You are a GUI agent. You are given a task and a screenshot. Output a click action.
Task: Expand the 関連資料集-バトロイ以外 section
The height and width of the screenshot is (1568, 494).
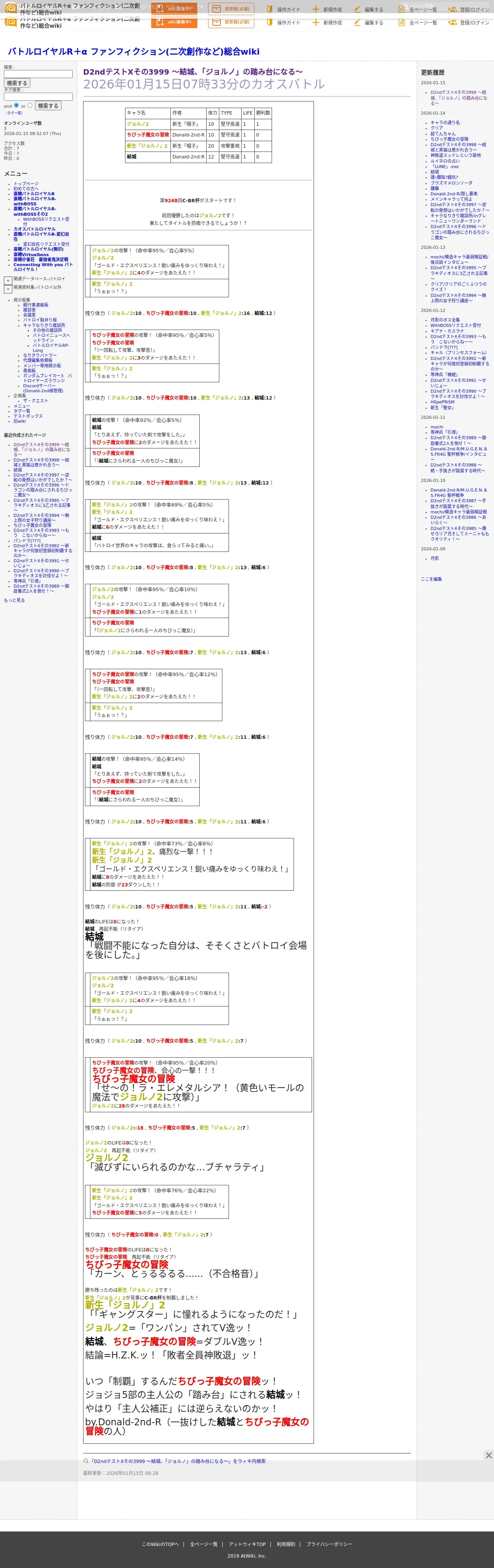[x=8, y=290]
